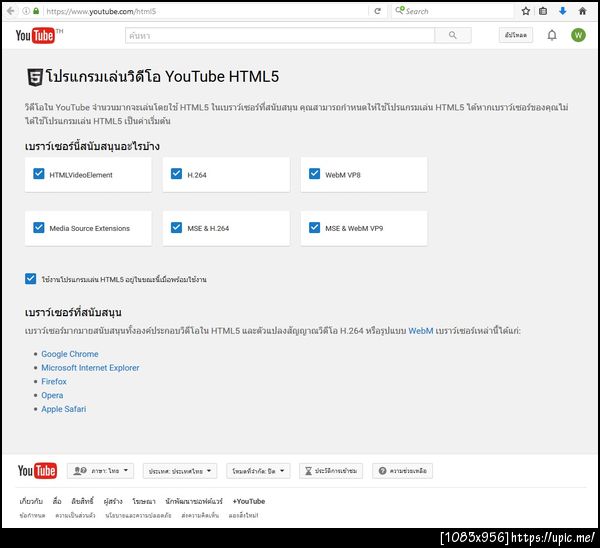Viewport: 600px width, 548px height.
Task: Click the HTML5 shield logo beside the title
Action: click(35, 77)
